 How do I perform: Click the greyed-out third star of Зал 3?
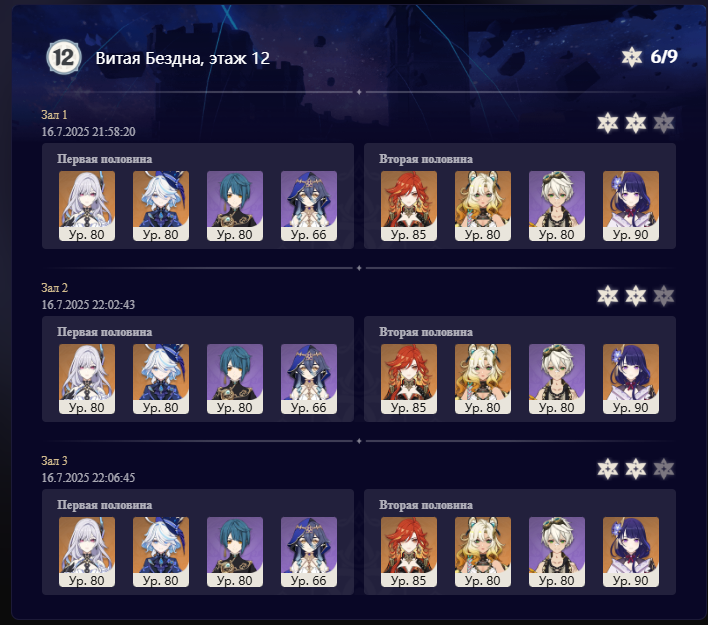click(x=663, y=469)
